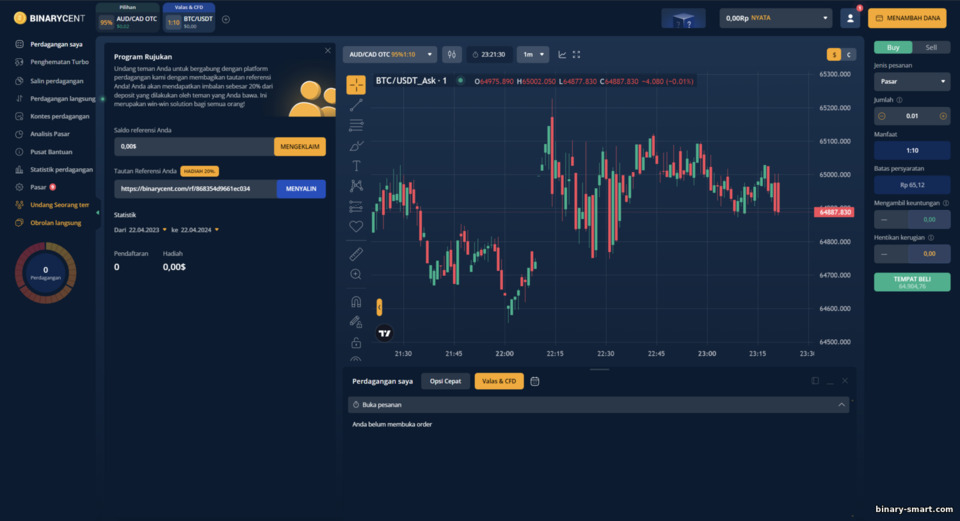Image resolution: width=960 pixels, height=521 pixels.
Task: Switch amount mode to dollar ($)
Action: click(834, 54)
